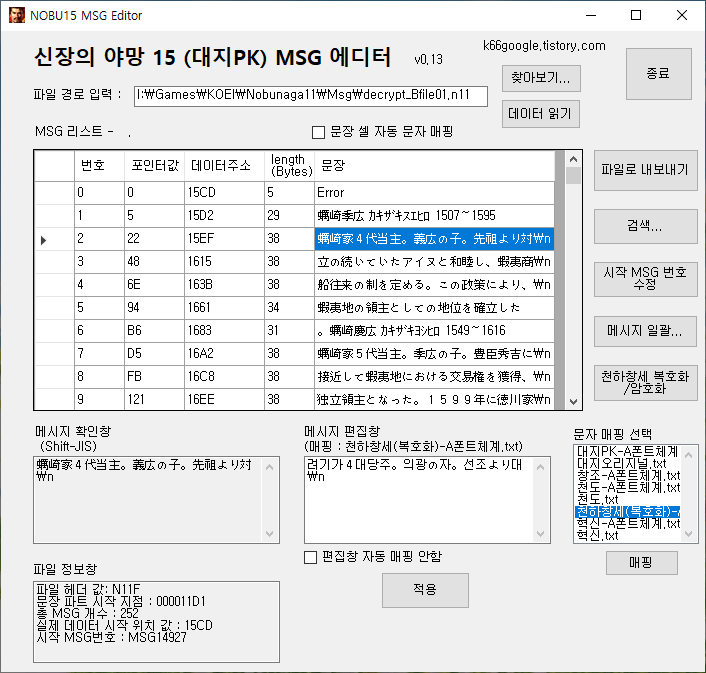Click scroll-up arrow of mapping list
Image resolution: width=706 pixels, height=673 pixels.
tap(688, 455)
